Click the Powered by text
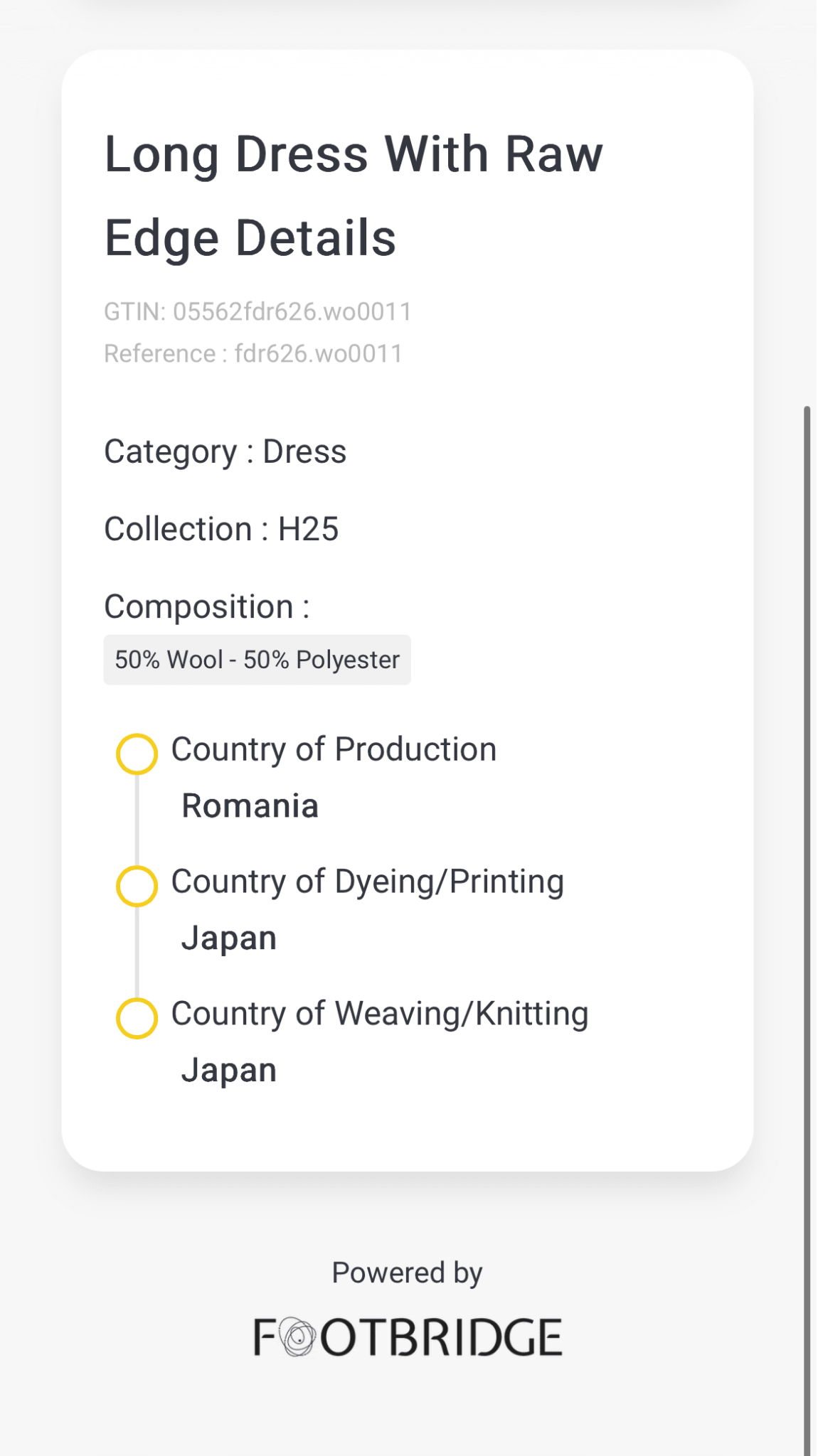The height and width of the screenshot is (1456, 818). [408, 1273]
